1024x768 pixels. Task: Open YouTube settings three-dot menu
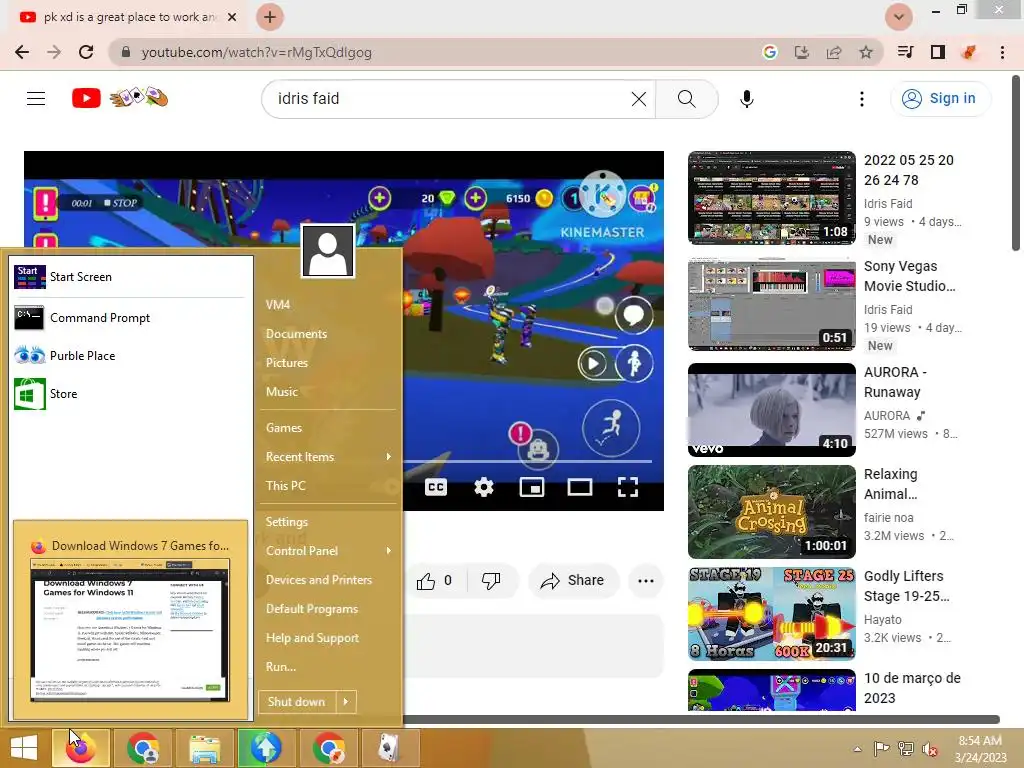coord(861,99)
